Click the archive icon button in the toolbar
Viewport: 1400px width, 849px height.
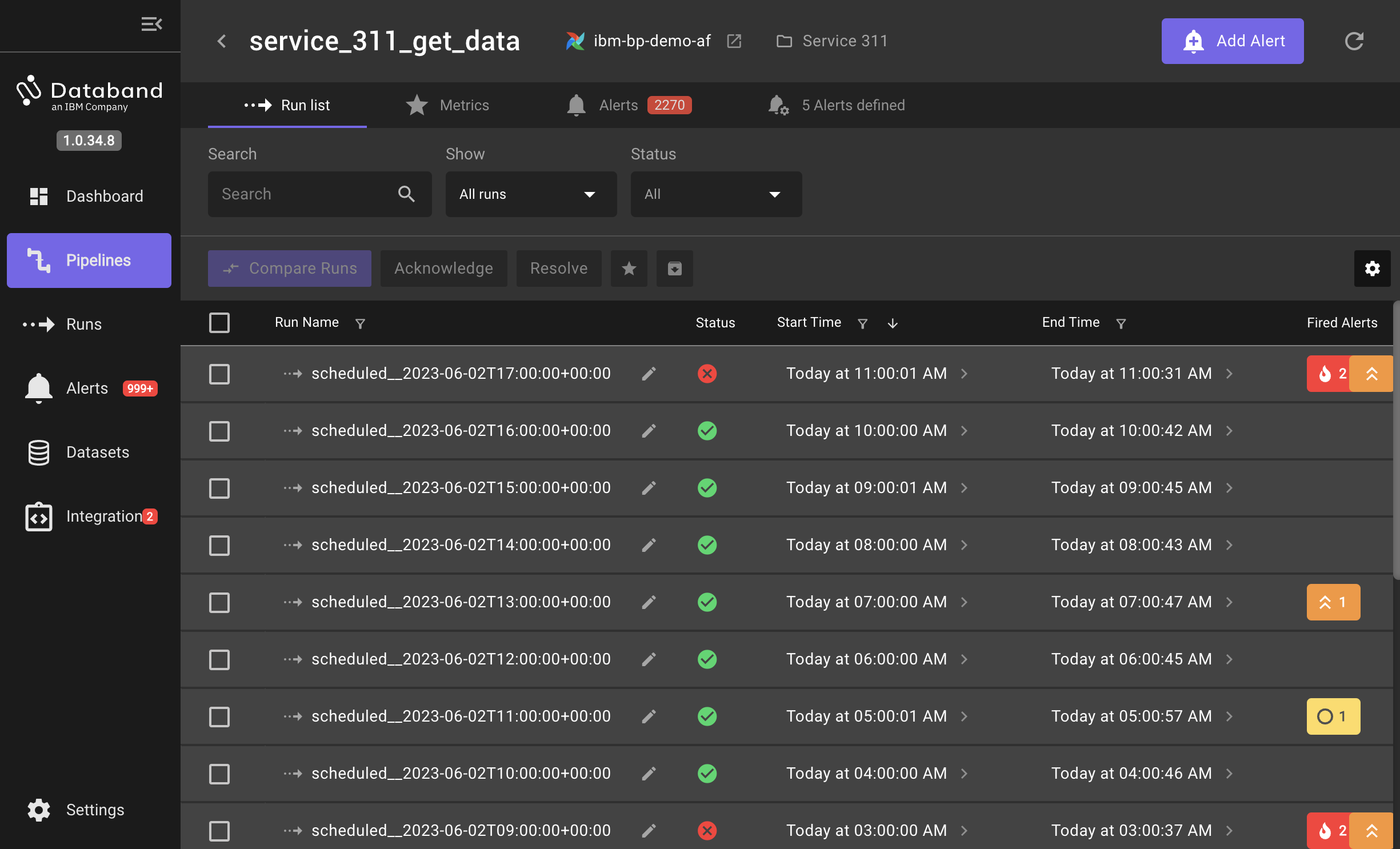pos(674,269)
